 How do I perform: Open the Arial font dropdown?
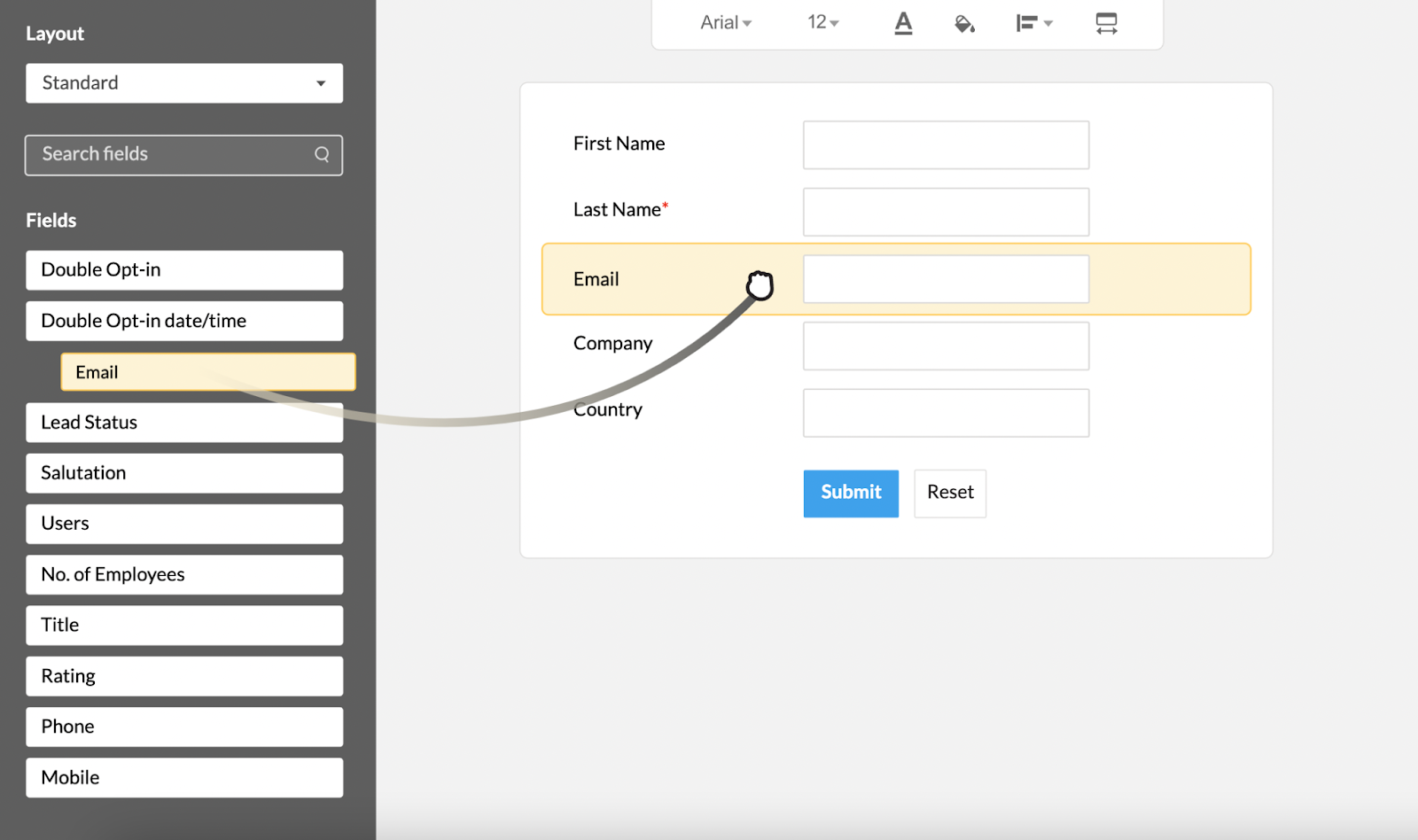(725, 22)
